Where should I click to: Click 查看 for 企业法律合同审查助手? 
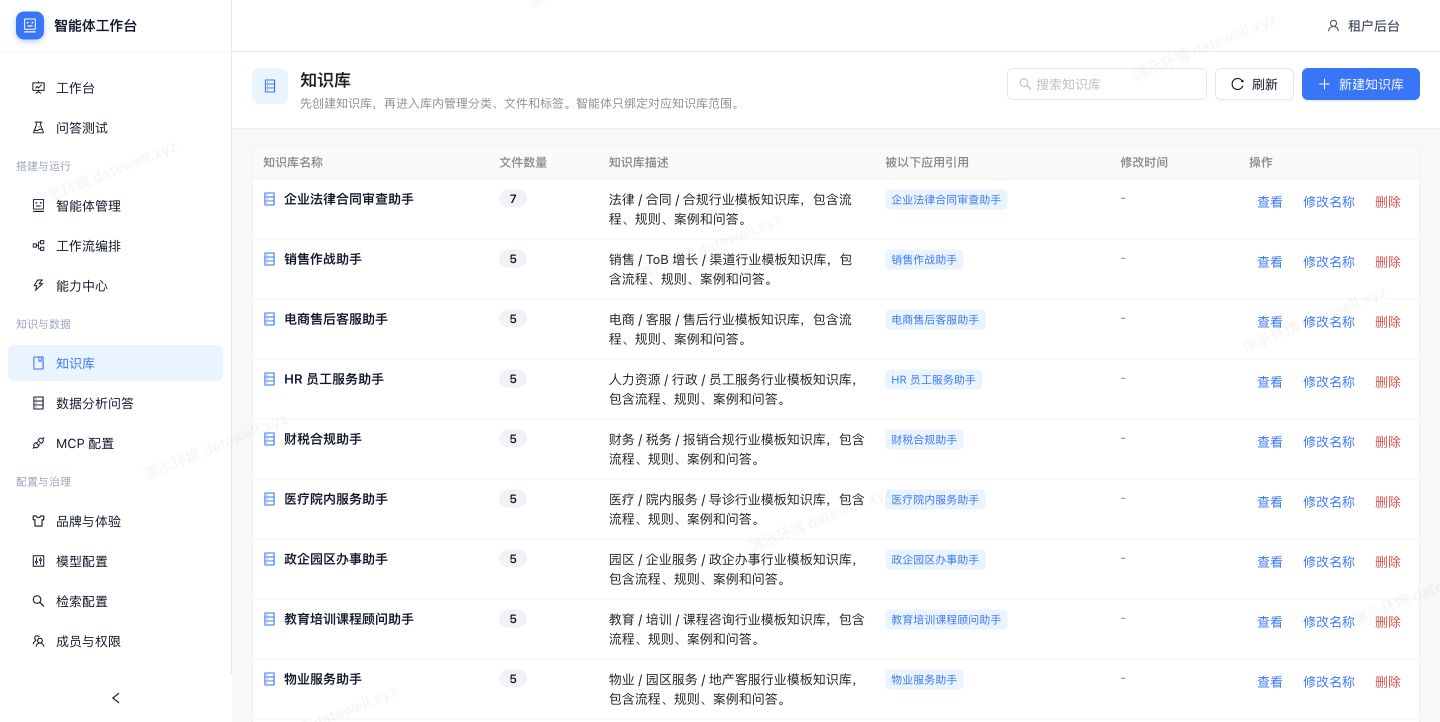(x=1270, y=202)
